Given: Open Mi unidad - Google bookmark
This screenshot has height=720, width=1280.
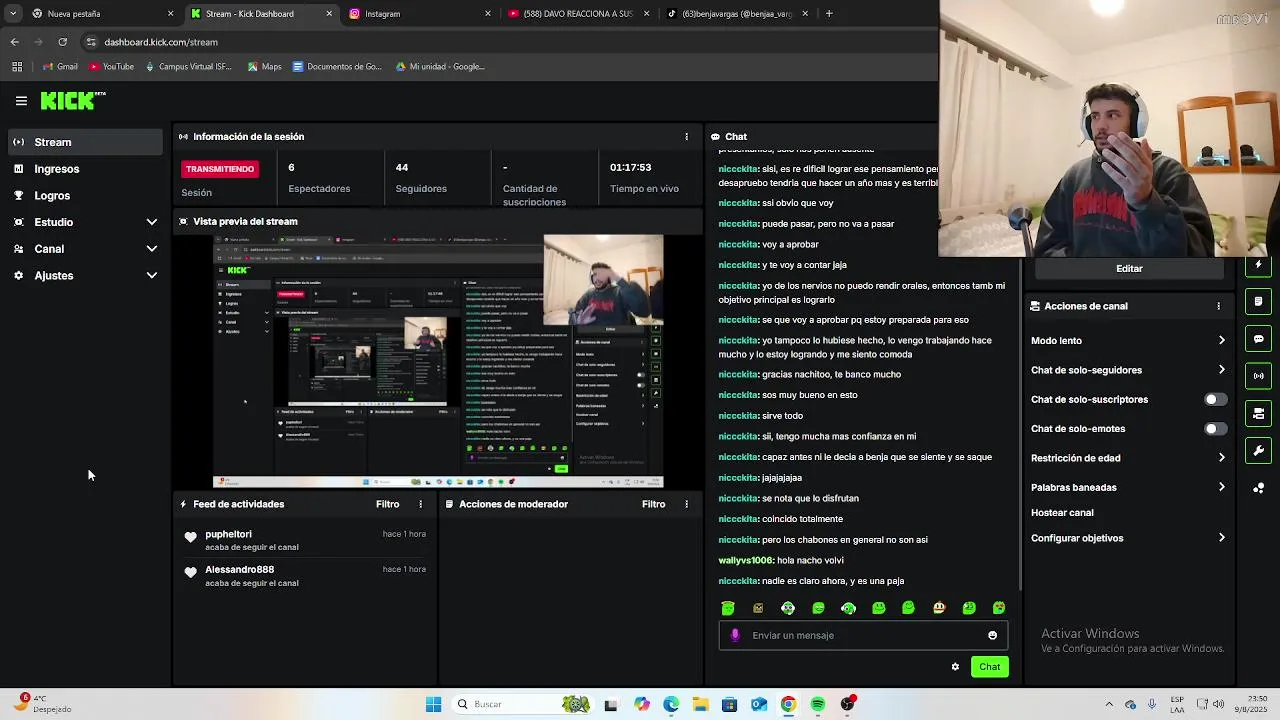Looking at the screenshot, I should click(440, 67).
